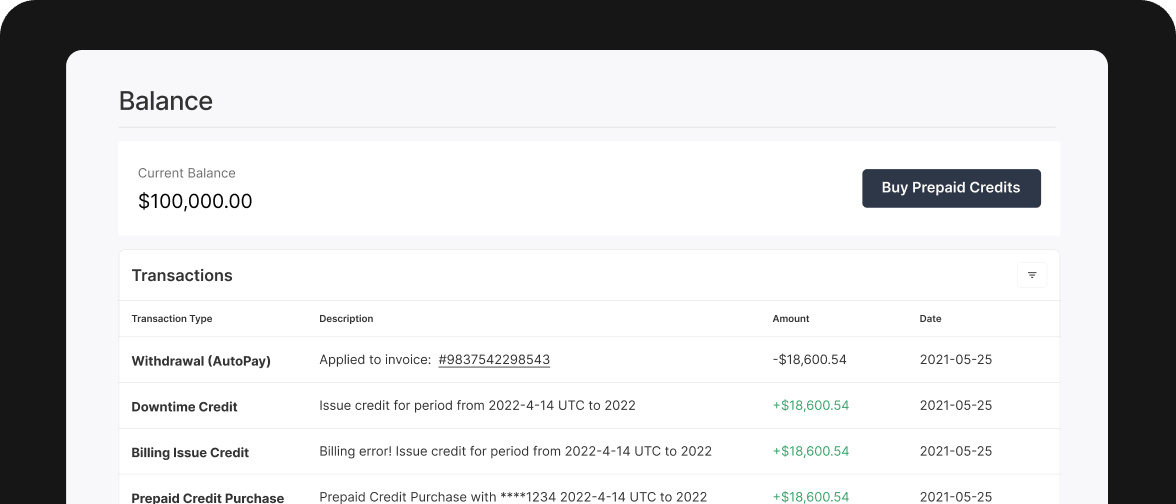Viewport: 1176px width, 504px height.
Task: Open the transactions filter icon
Action: point(1031,275)
